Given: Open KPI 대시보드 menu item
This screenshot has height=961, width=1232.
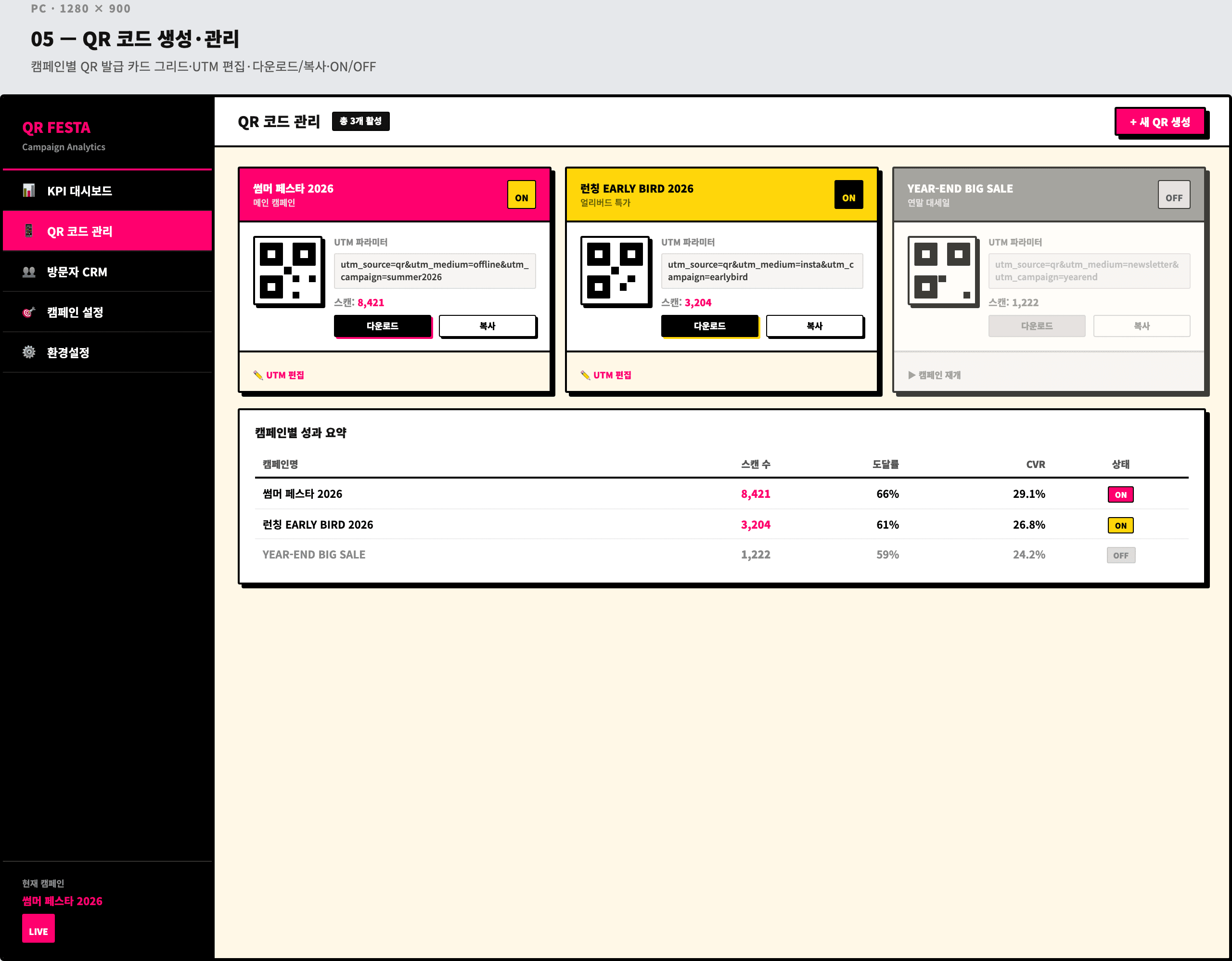Looking at the screenshot, I should pos(107,191).
